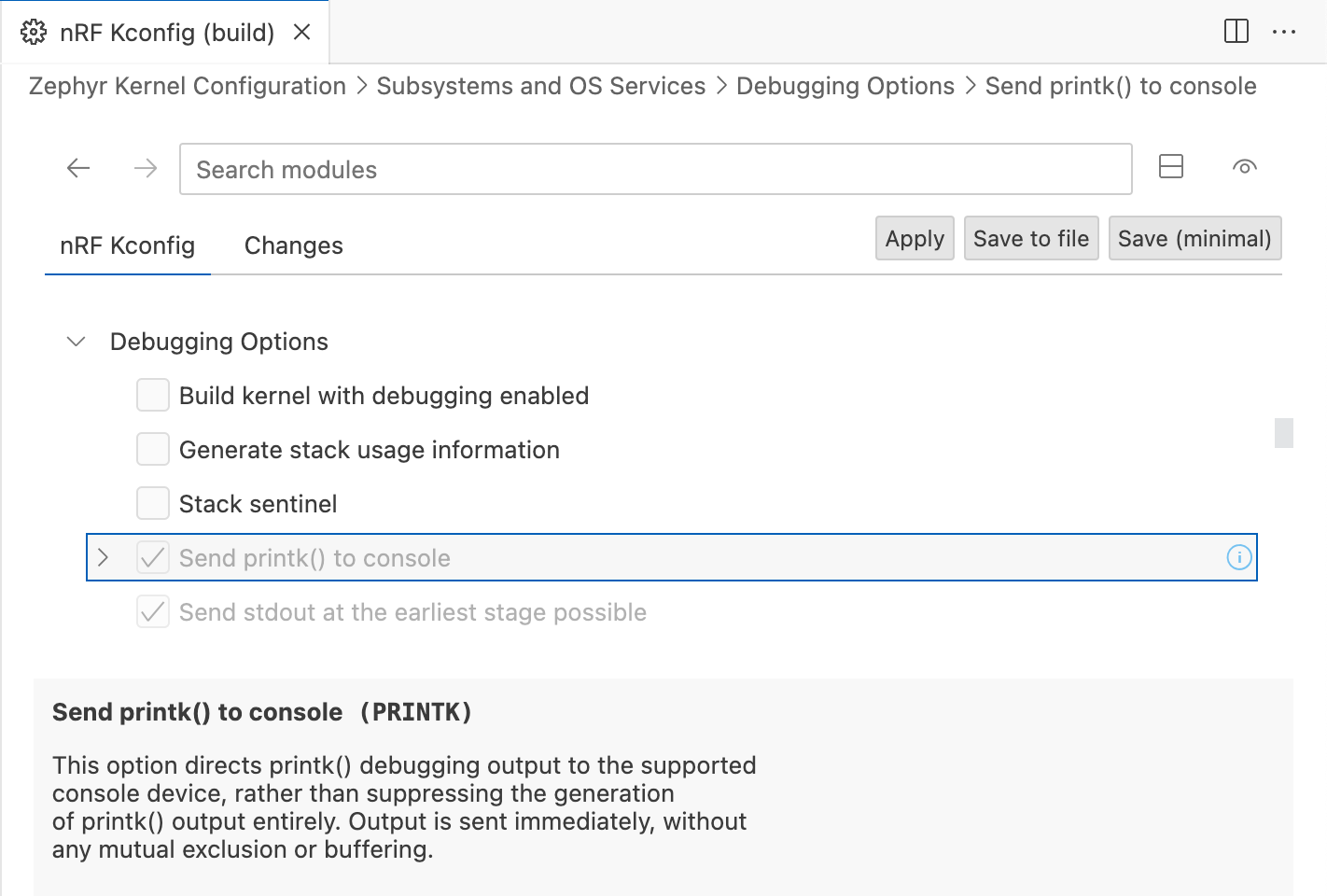This screenshot has width=1327, height=896.
Task: Click the Search modules input field
Action: click(655, 170)
